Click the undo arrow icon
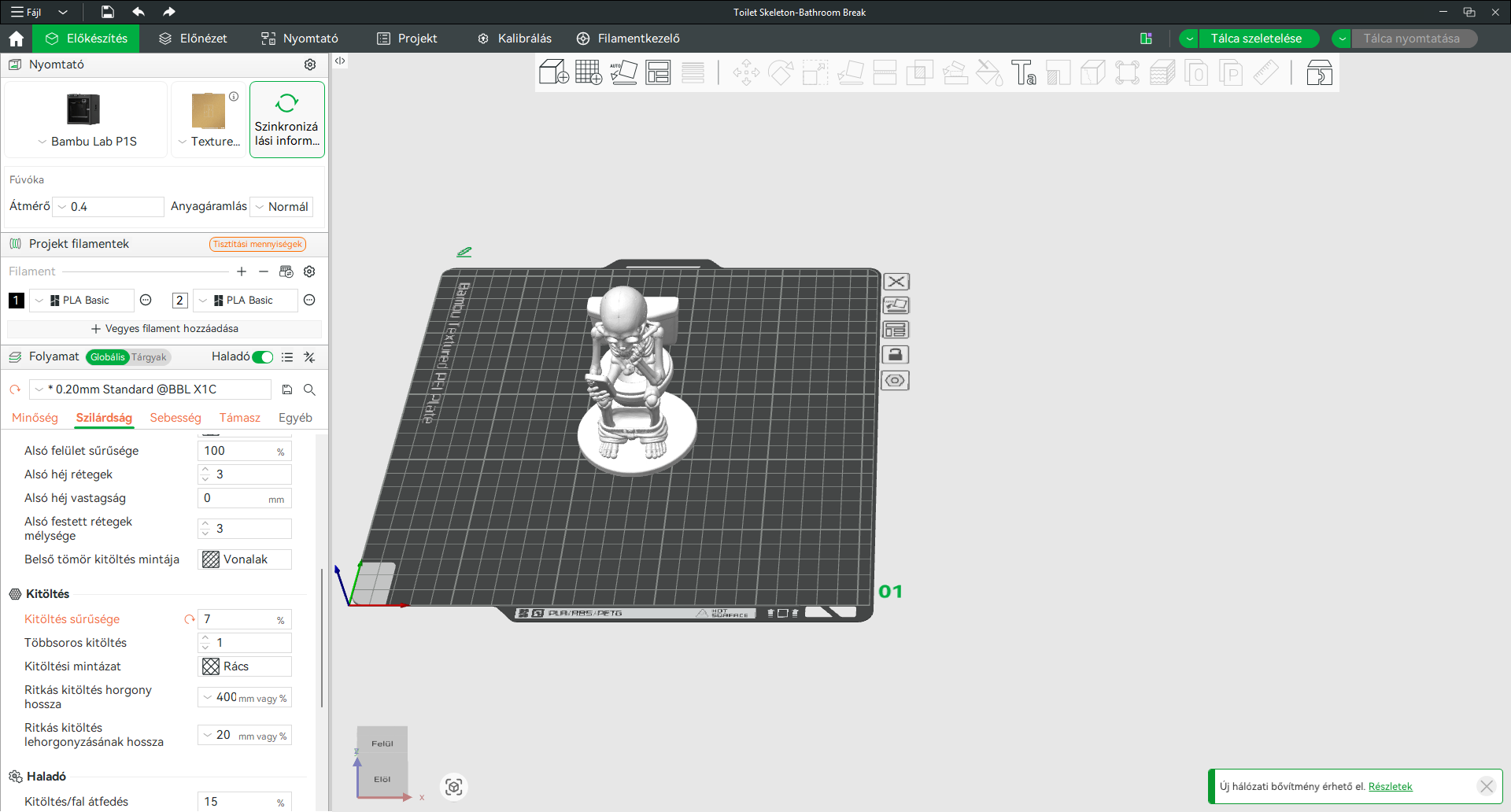Viewport: 1511px width, 812px height. [139, 12]
